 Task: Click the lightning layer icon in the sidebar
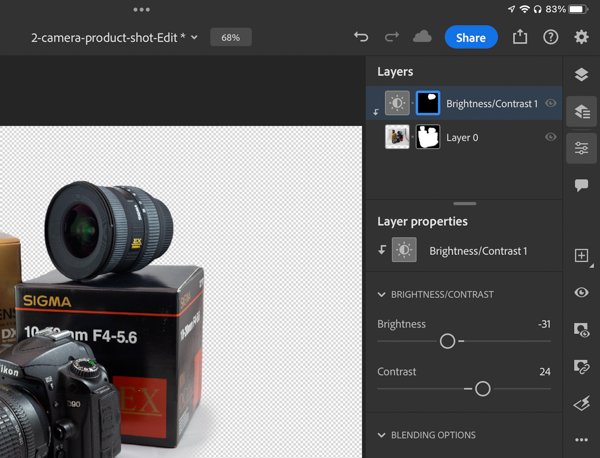pos(581,403)
